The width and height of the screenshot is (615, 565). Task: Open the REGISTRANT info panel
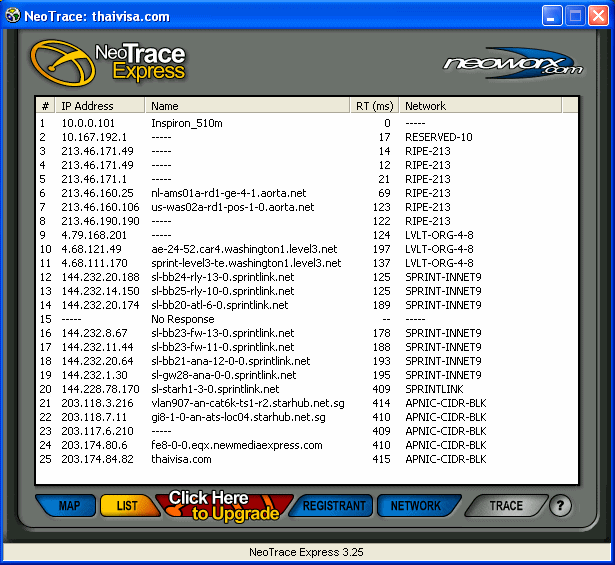334,506
